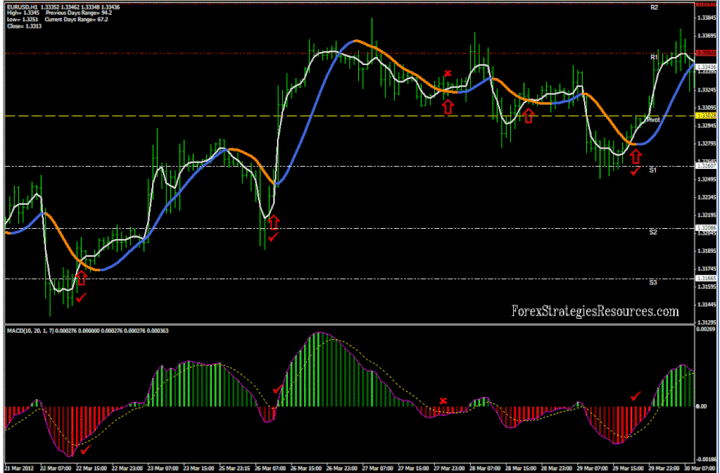Click the 30 Mar 07:00 time label
Screen dimensions: 720x473
coord(699,468)
